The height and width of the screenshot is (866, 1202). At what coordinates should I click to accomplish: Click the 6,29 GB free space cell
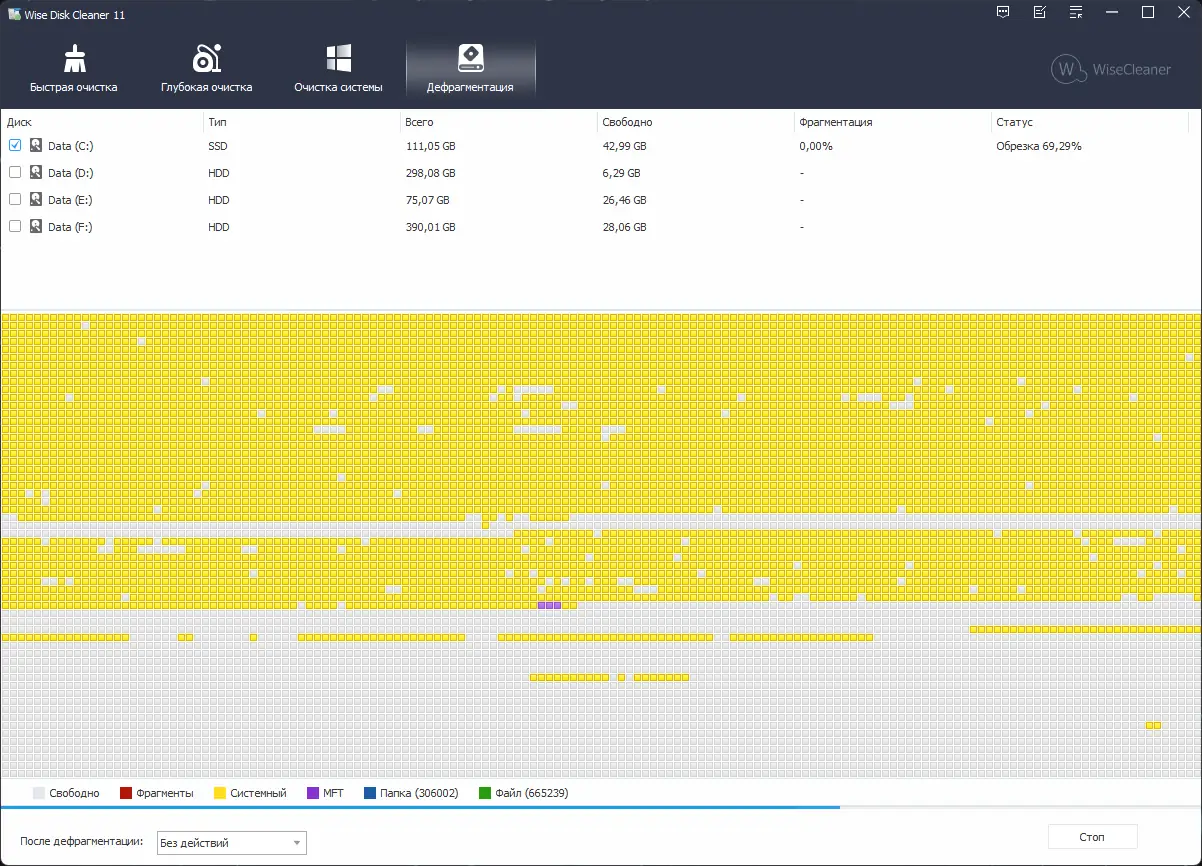click(x=621, y=173)
